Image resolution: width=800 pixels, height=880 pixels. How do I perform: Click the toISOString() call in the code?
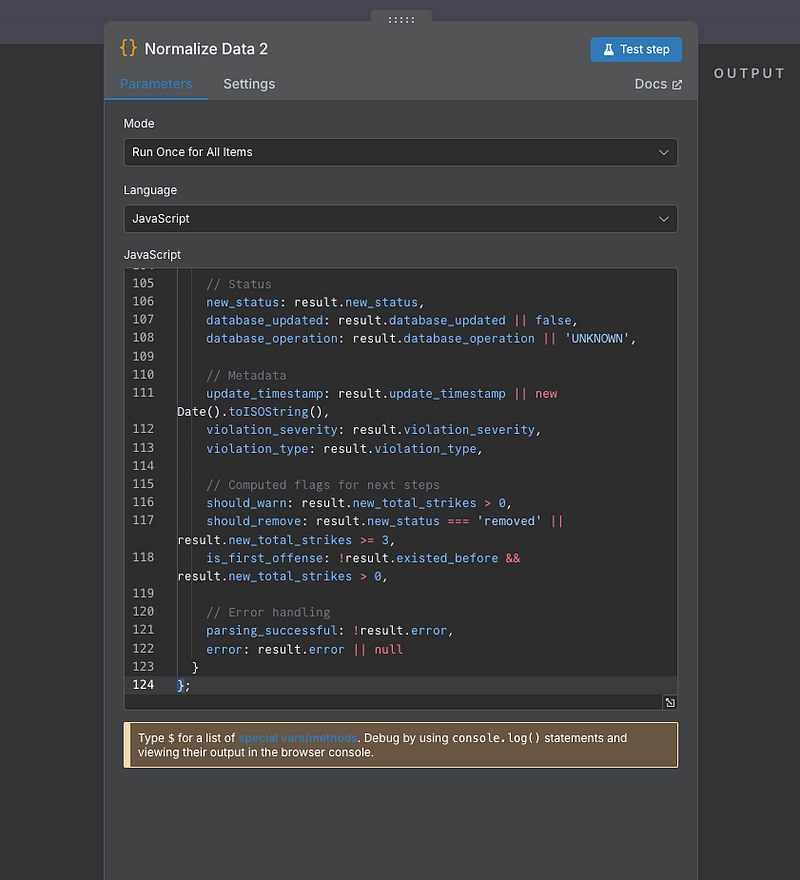point(270,411)
